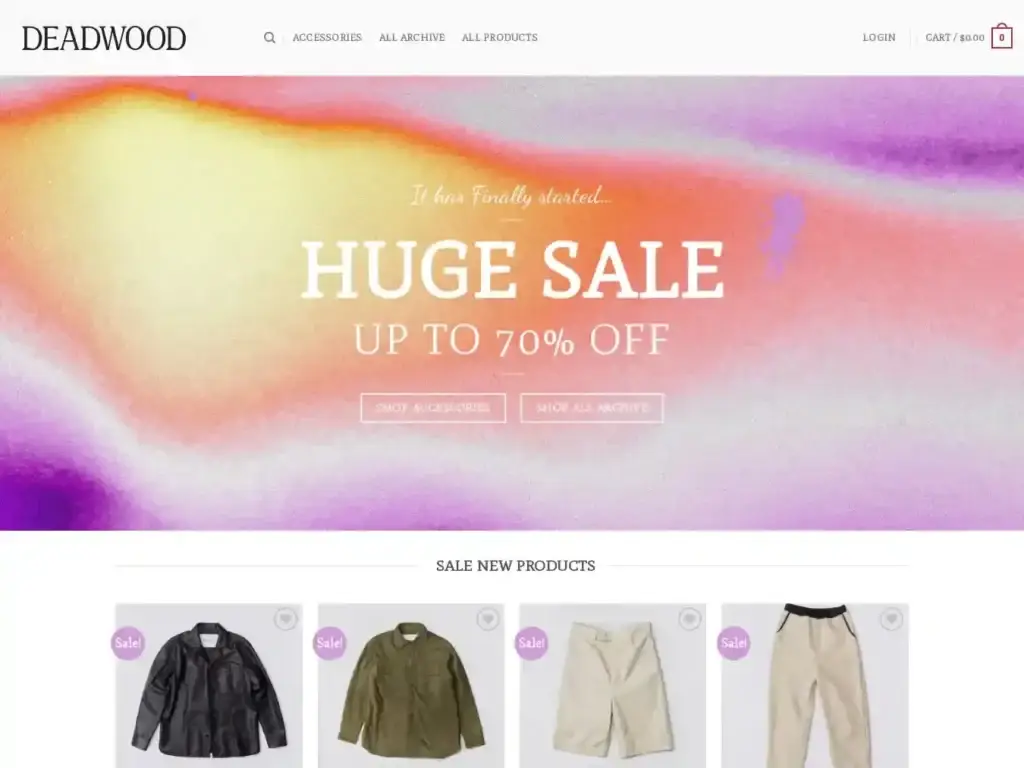1024x768 pixels.
Task: Click Sale badge on black jacket
Action: click(x=128, y=643)
